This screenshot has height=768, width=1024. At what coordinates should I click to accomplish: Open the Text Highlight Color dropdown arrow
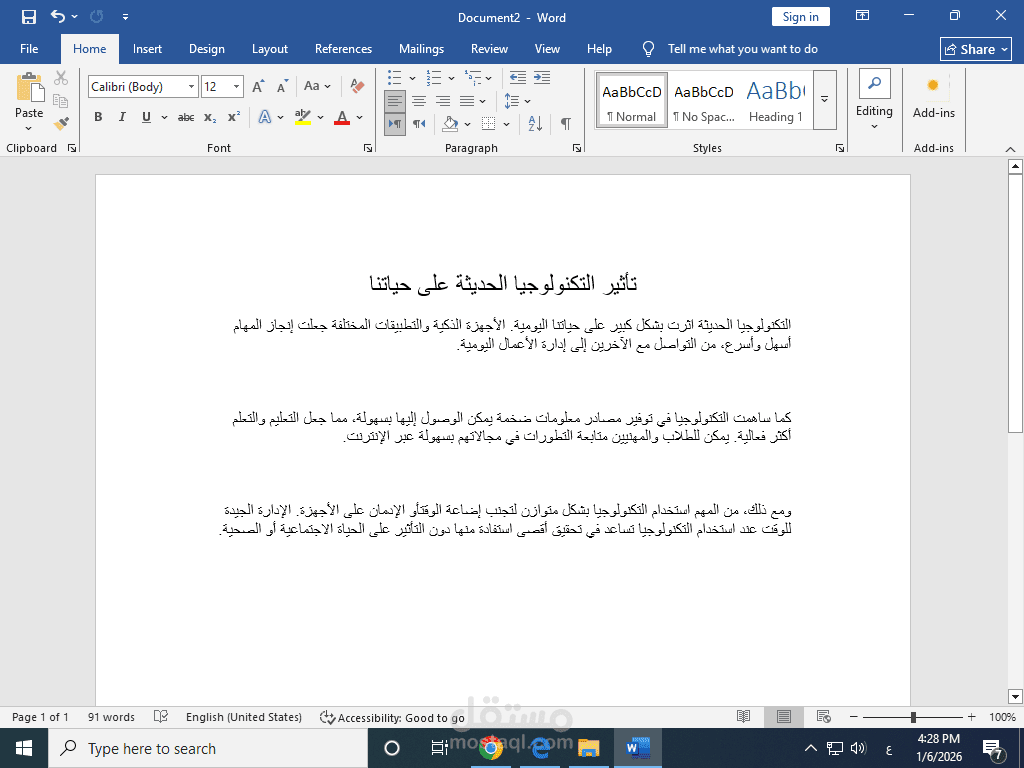coord(320,117)
